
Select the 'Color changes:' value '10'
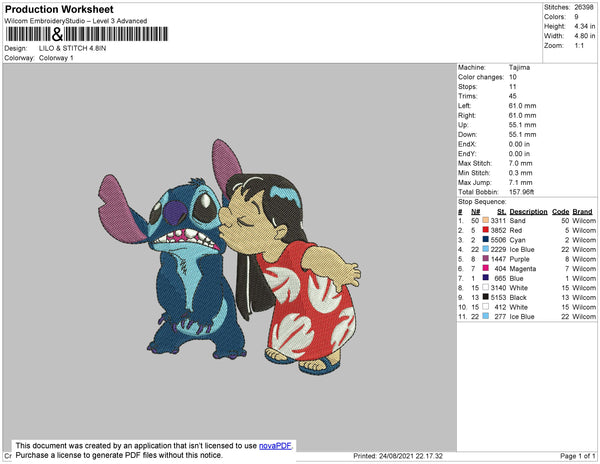(x=512, y=77)
